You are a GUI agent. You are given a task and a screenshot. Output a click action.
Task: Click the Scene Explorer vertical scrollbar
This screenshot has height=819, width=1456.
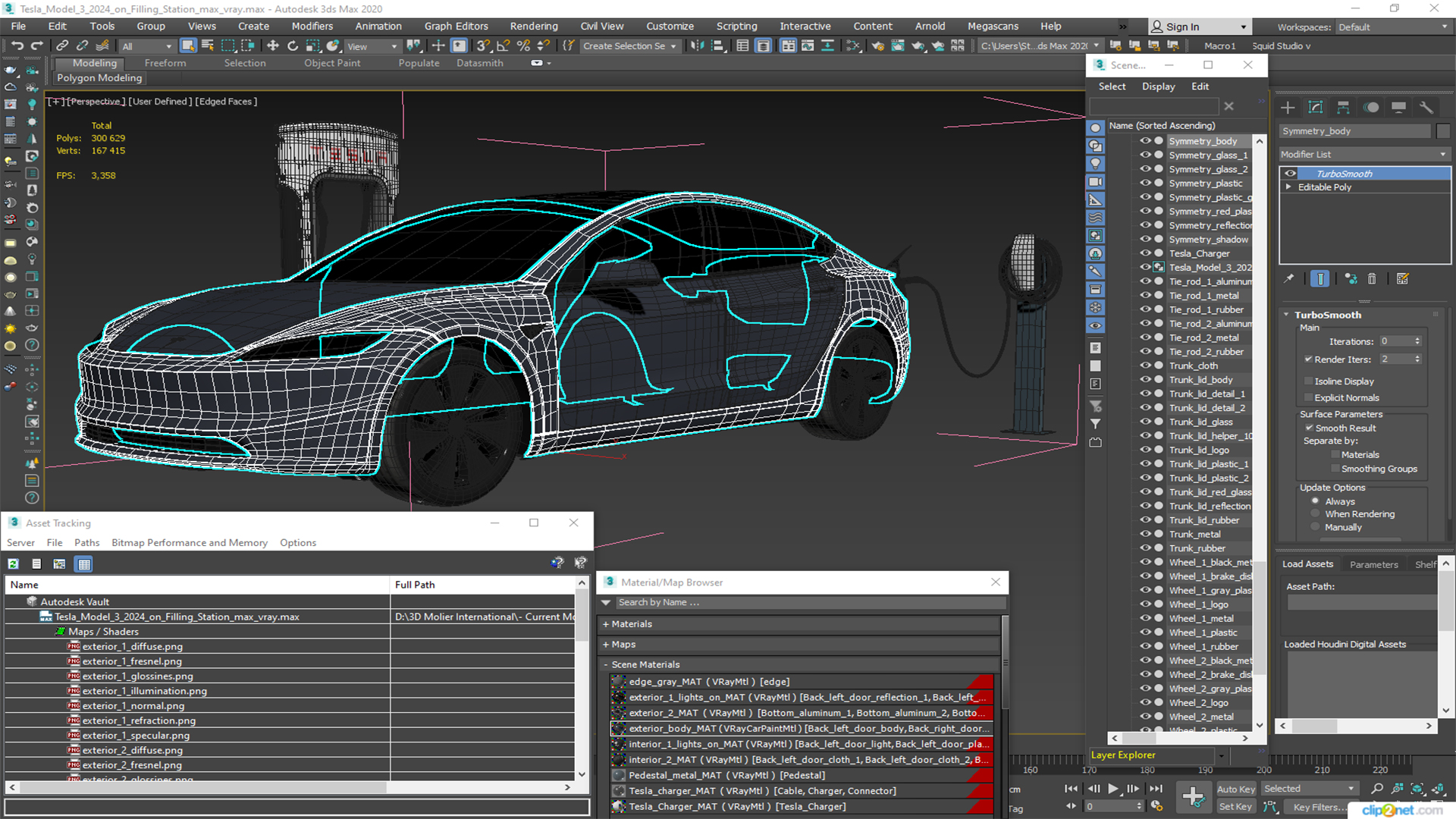pos(1259,618)
